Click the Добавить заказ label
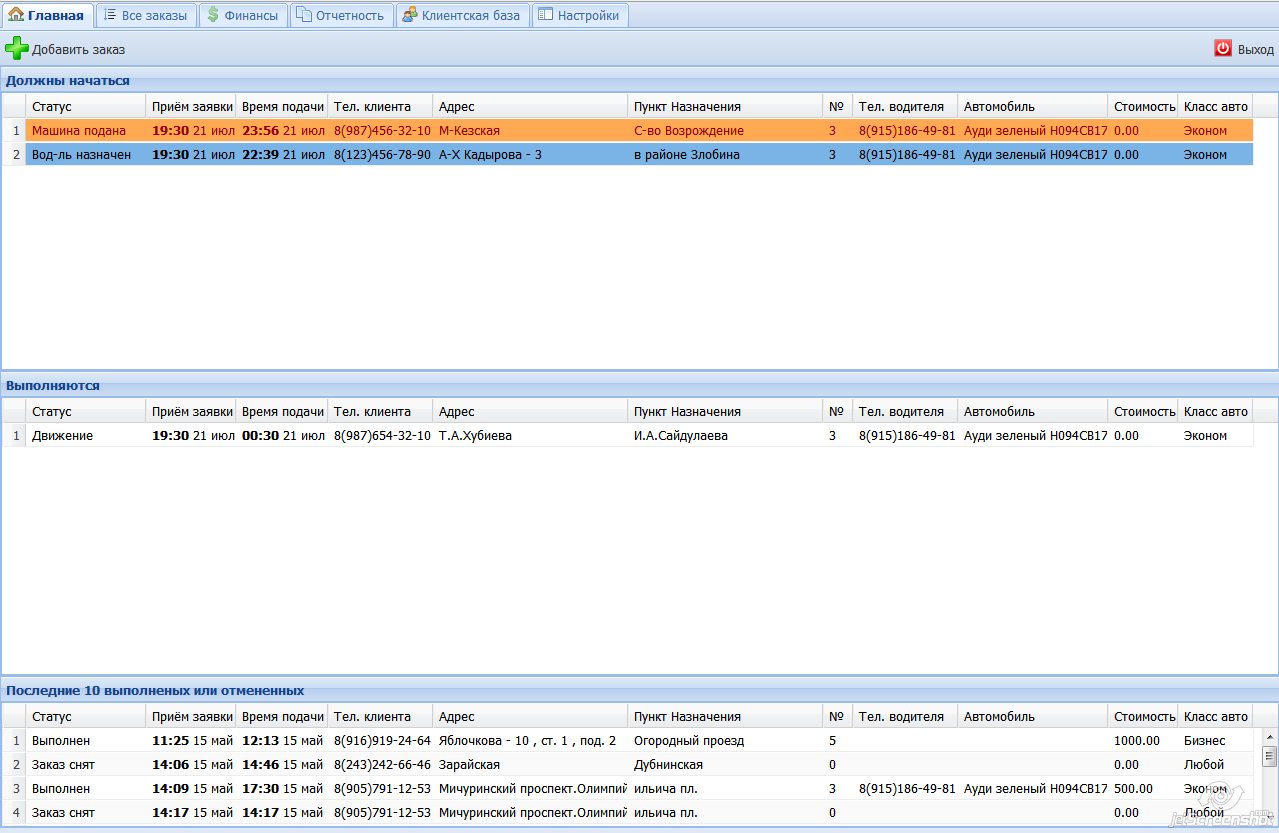The width and height of the screenshot is (1279, 833). [78, 50]
